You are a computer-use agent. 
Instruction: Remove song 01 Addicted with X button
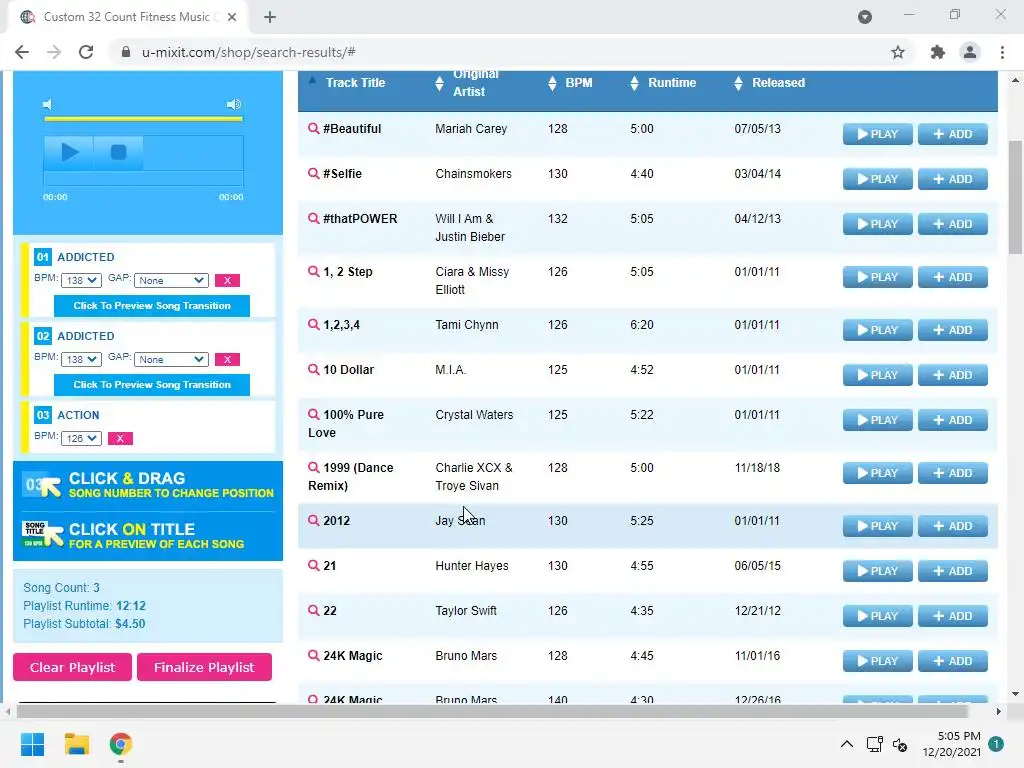pos(227,280)
